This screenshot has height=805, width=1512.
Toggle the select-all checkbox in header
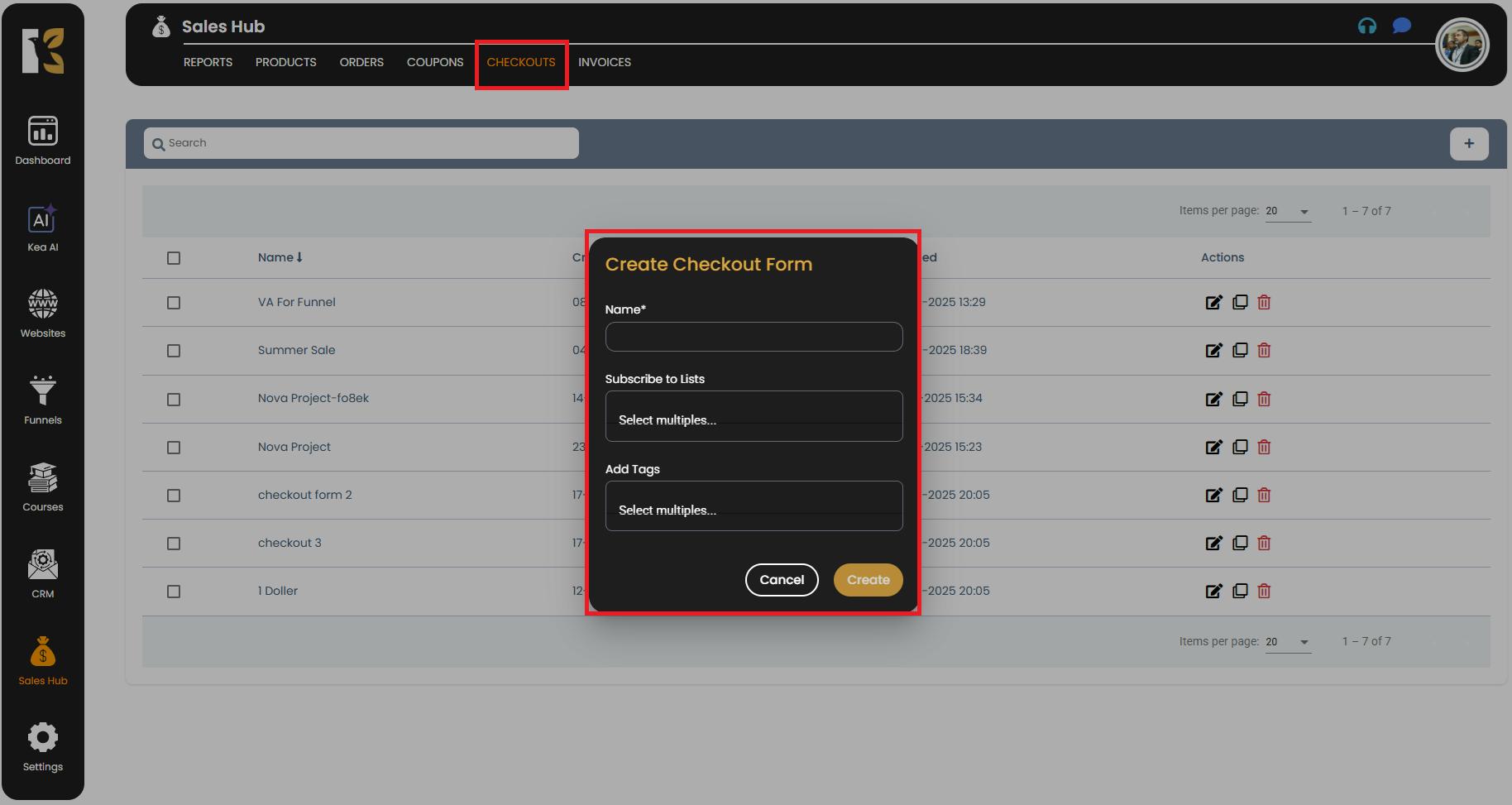pos(174,258)
